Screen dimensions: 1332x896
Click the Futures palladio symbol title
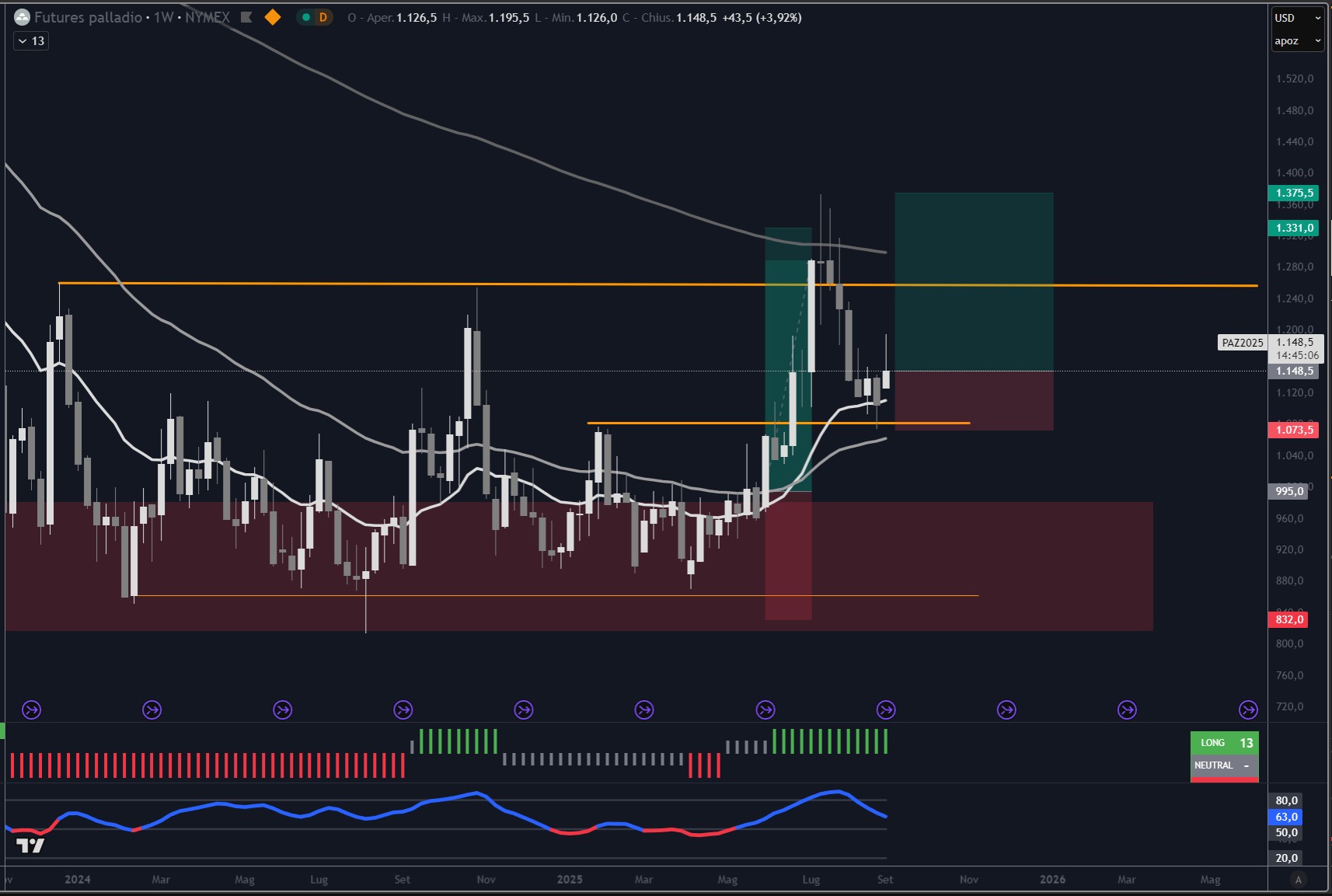coord(88,17)
